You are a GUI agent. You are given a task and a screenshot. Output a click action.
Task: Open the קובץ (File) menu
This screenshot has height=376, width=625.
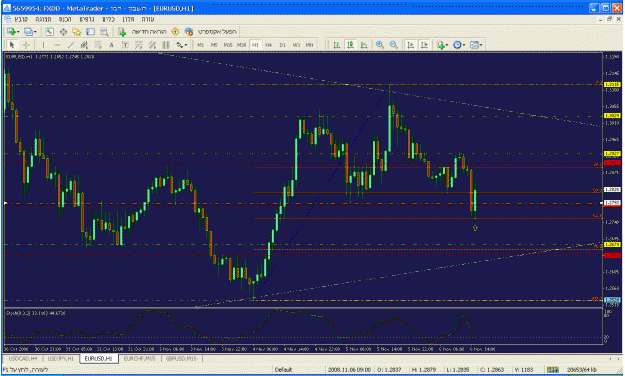coord(21,19)
